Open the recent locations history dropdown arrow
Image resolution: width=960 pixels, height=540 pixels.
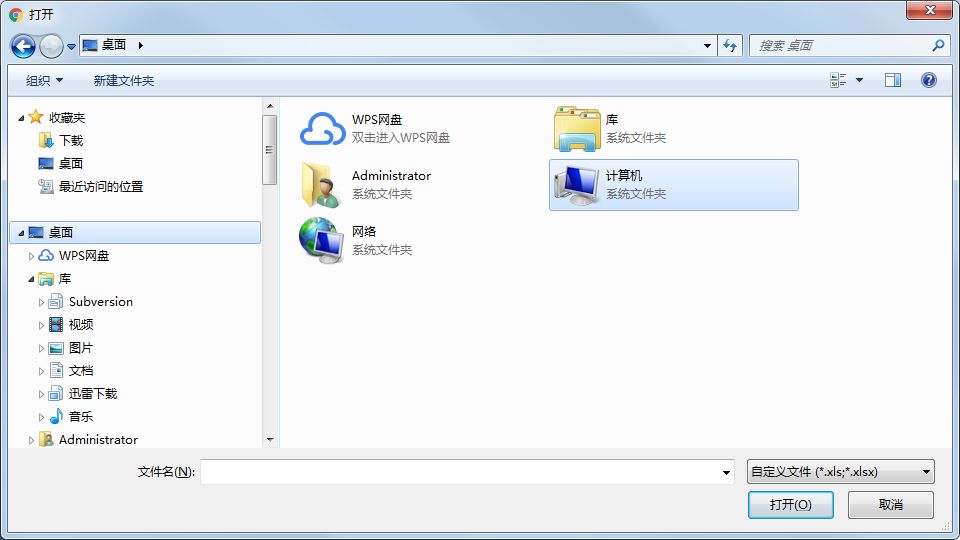[x=71, y=47]
